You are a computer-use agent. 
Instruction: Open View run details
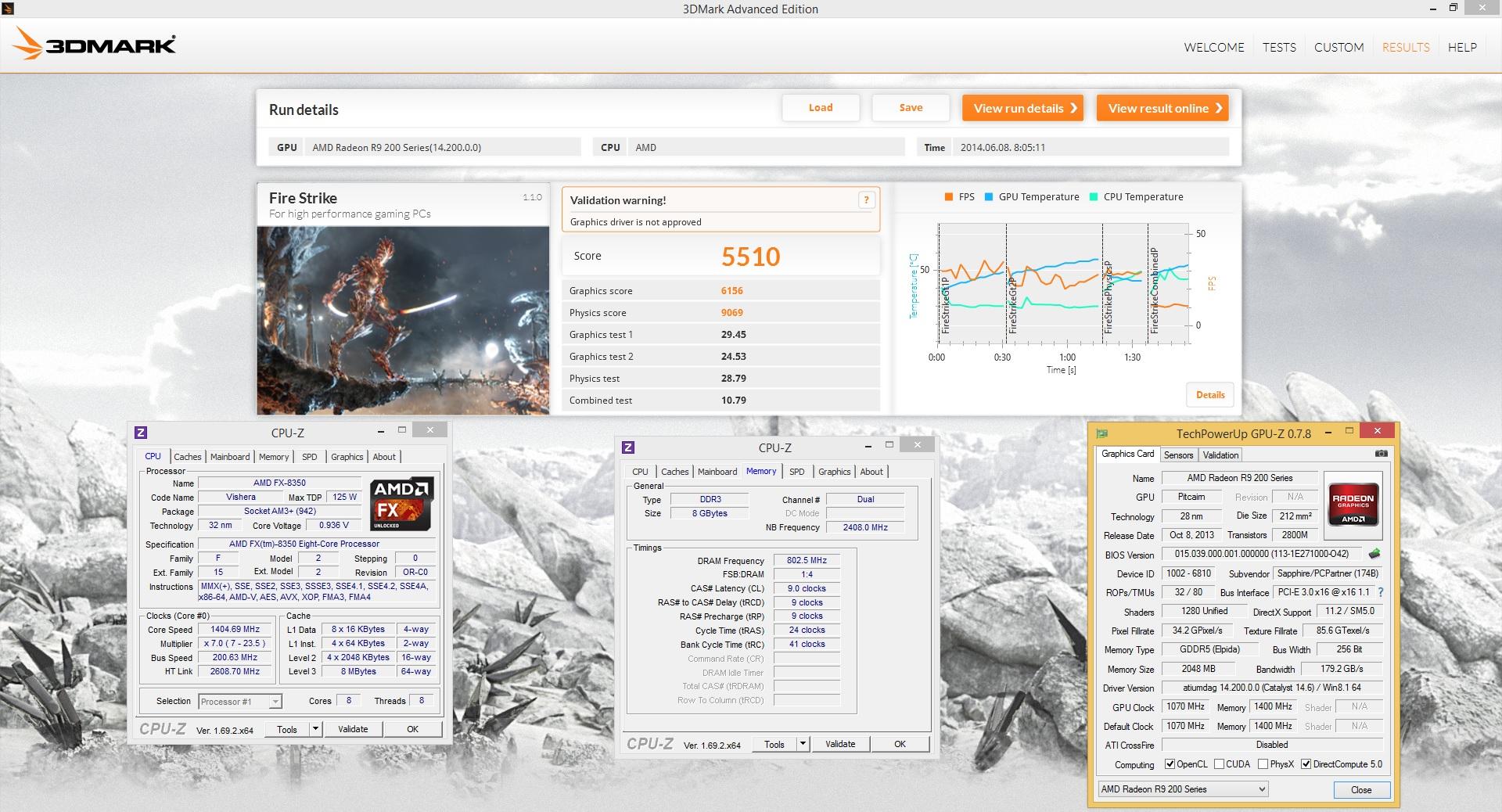pos(1023,108)
